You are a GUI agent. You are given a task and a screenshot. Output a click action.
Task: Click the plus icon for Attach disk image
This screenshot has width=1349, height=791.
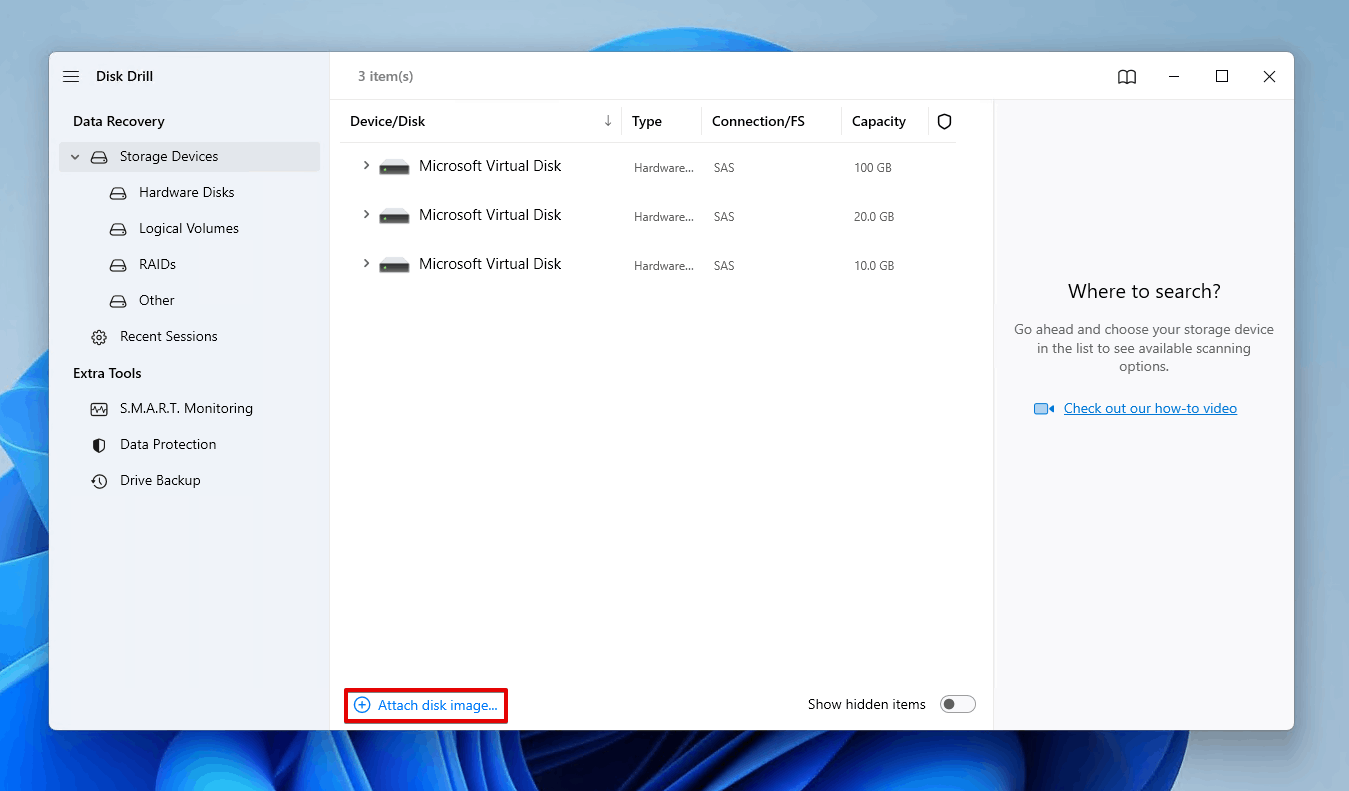(362, 705)
